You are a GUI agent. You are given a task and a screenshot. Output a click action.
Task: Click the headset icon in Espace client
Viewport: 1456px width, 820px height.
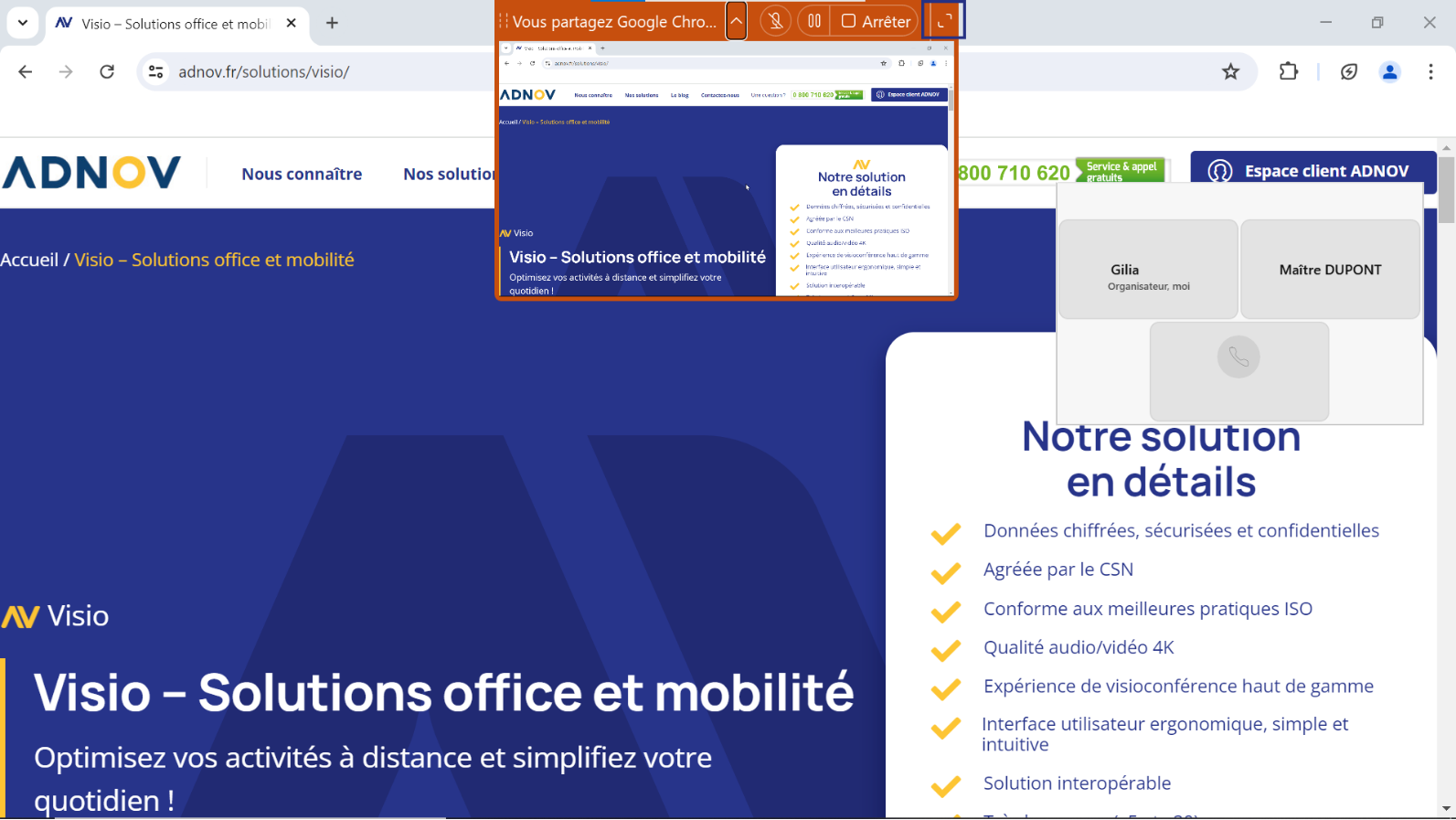coord(1220,171)
